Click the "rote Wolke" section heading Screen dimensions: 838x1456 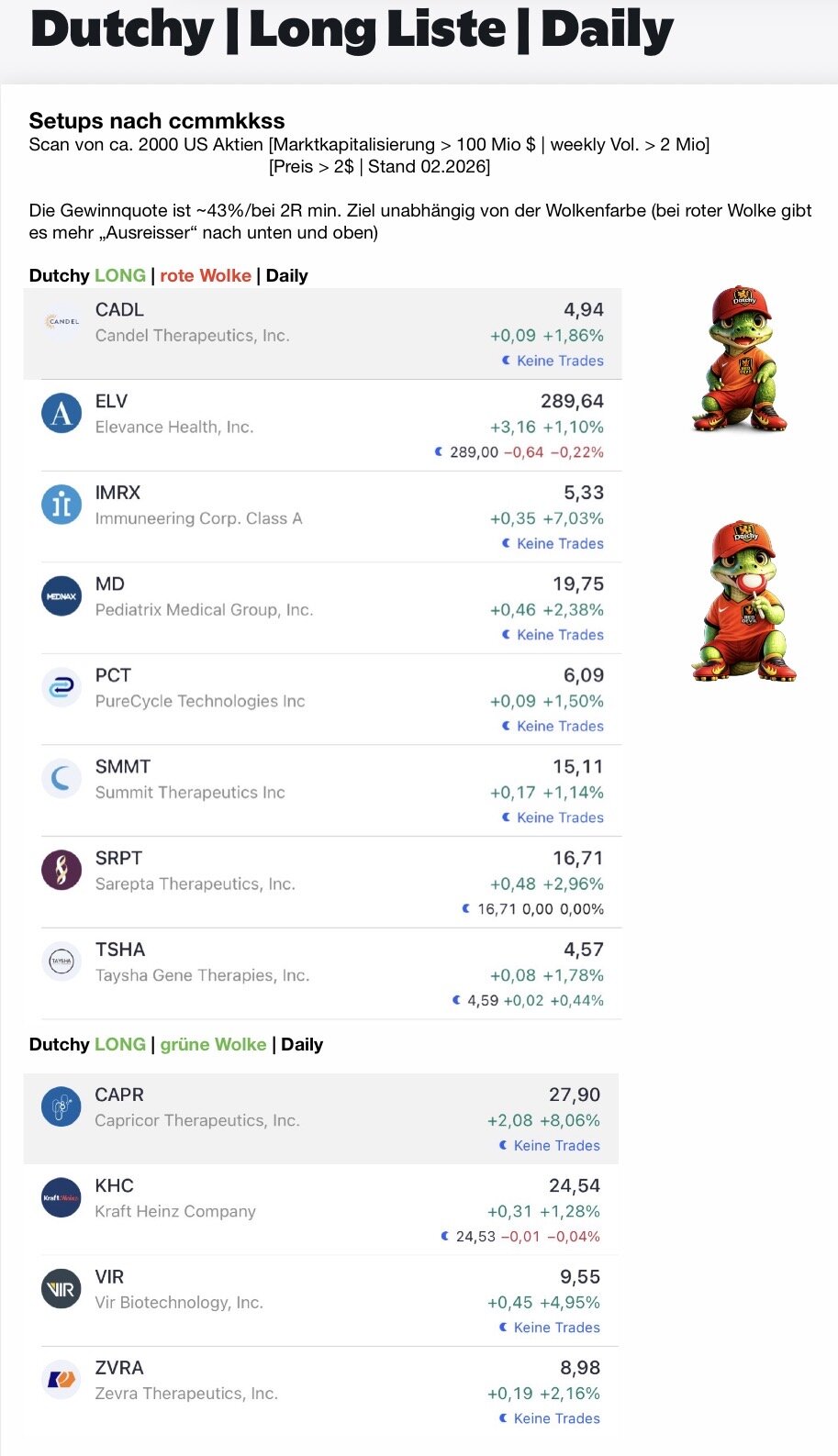click(206, 275)
